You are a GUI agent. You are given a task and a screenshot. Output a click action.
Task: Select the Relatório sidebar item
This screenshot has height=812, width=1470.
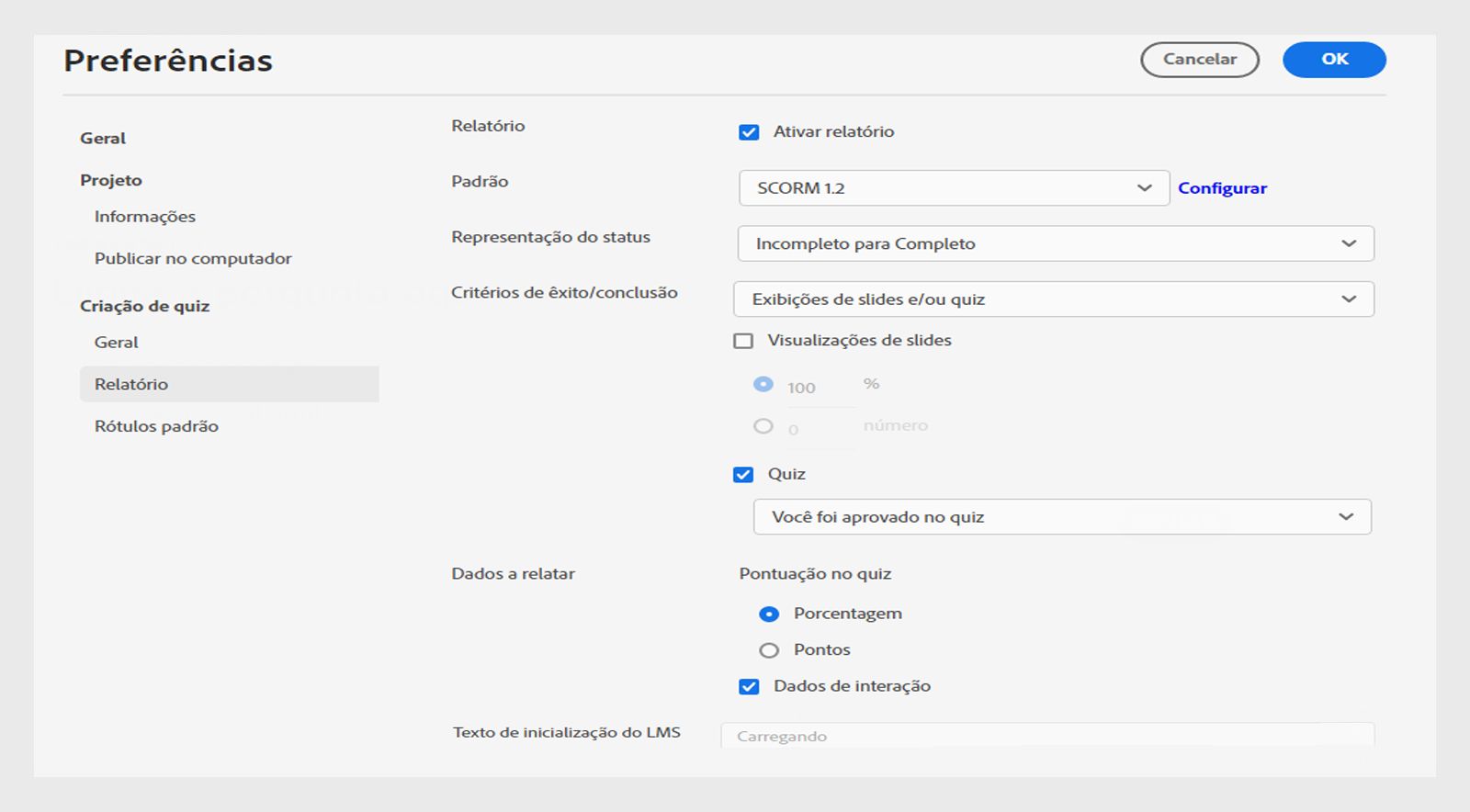tap(131, 385)
